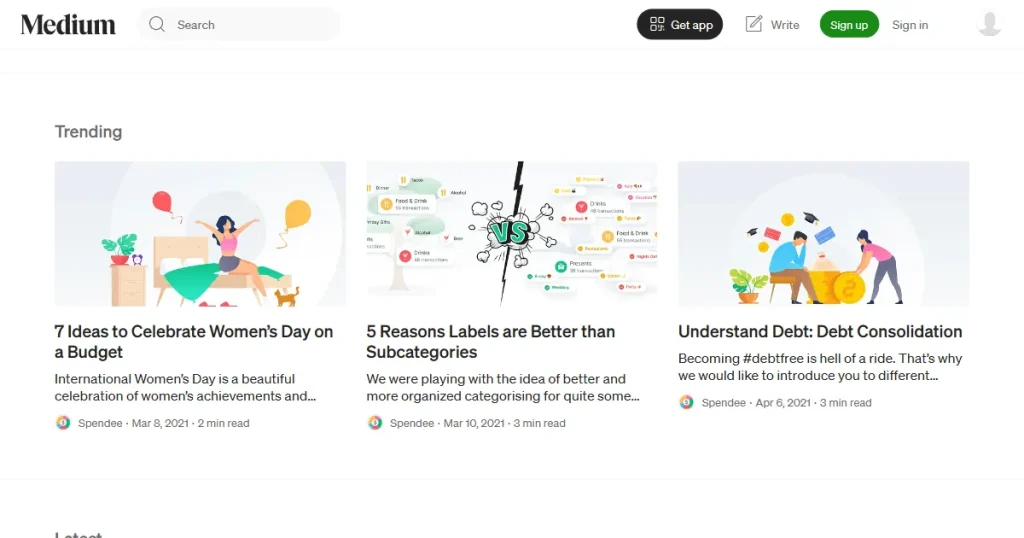Click 'Apr 6, 2021' date text
This screenshot has height=538, width=1024.
pyautogui.click(x=783, y=403)
